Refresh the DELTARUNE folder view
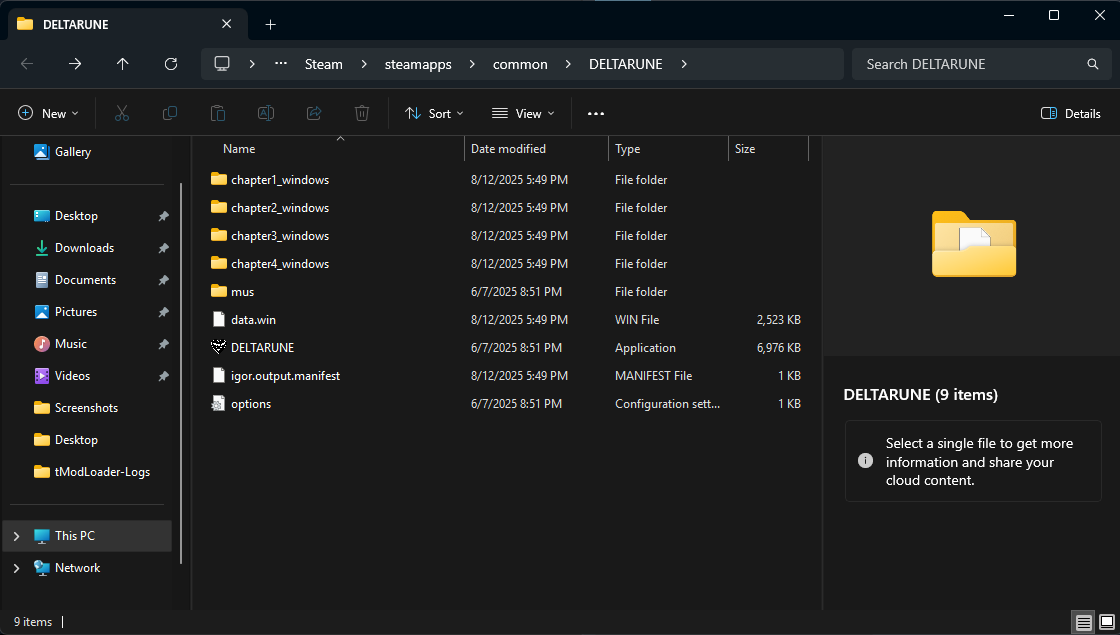Screen dimensions: 1120x635 pyautogui.click(x=171, y=64)
